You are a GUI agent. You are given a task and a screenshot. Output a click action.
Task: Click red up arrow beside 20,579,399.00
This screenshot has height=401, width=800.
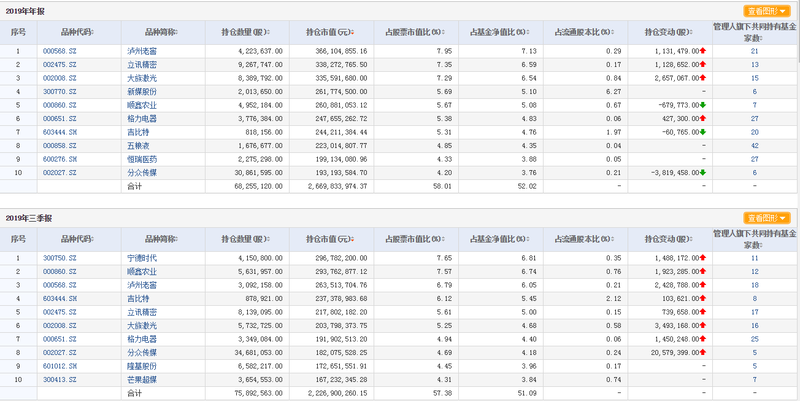[x=703, y=353]
